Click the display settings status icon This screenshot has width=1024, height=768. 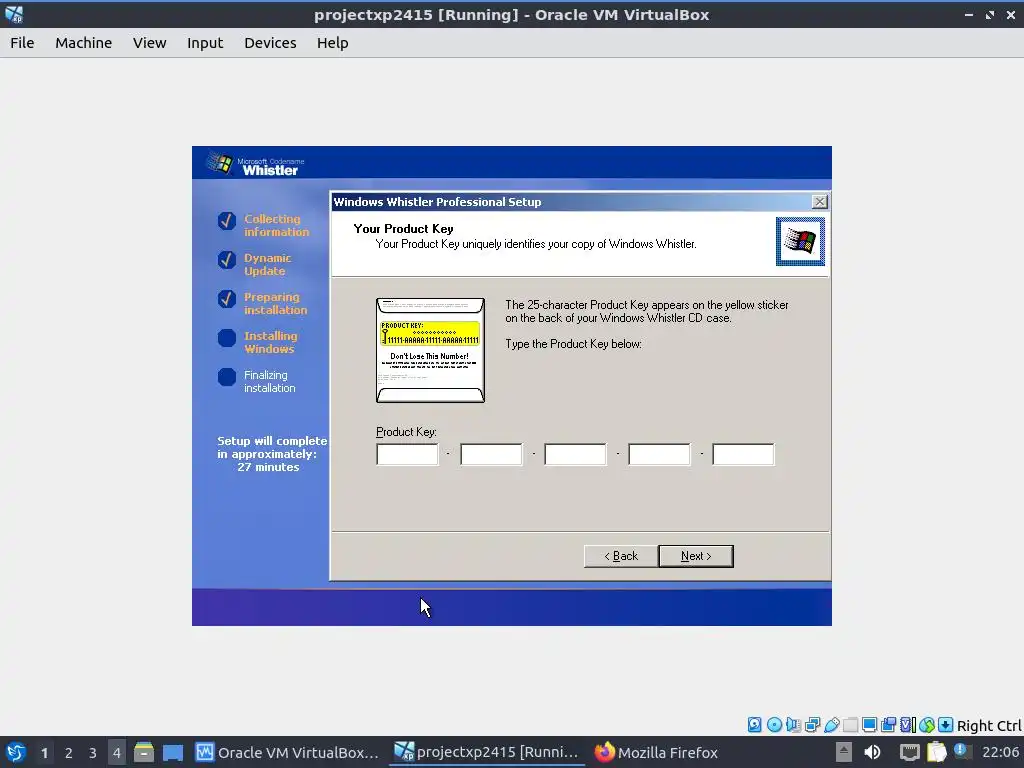coord(869,724)
